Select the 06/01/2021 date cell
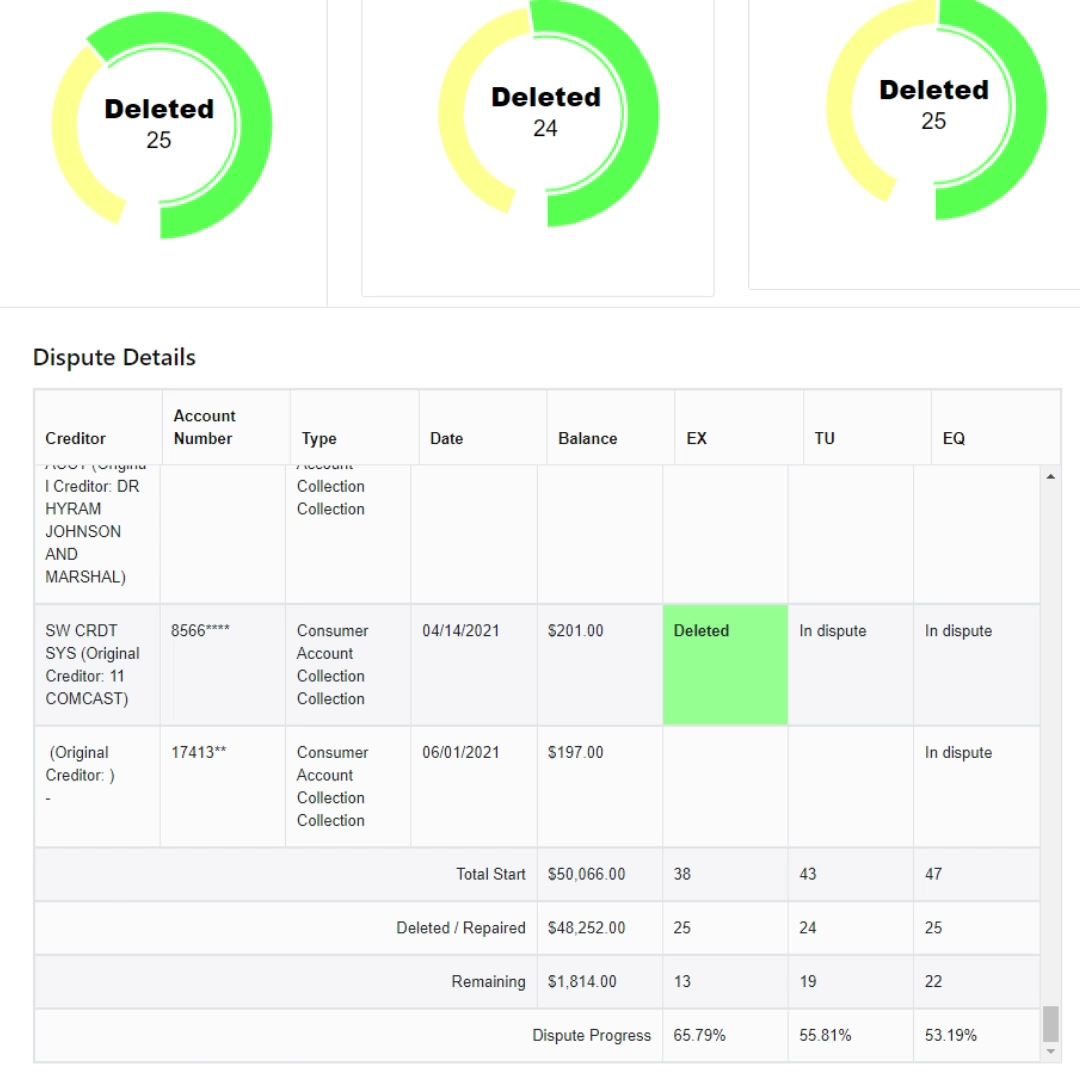1080x1080 pixels. click(460, 753)
